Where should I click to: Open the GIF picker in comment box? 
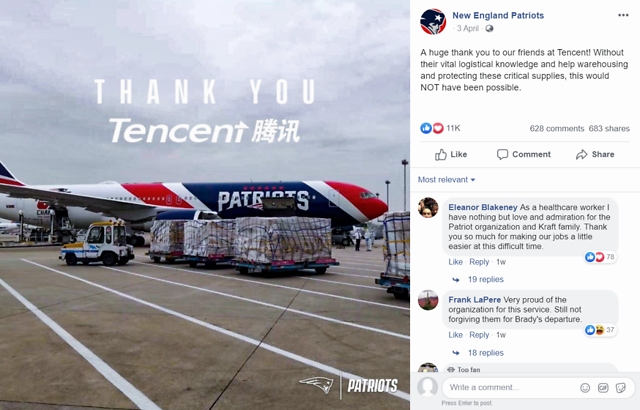pyautogui.click(x=603, y=388)
